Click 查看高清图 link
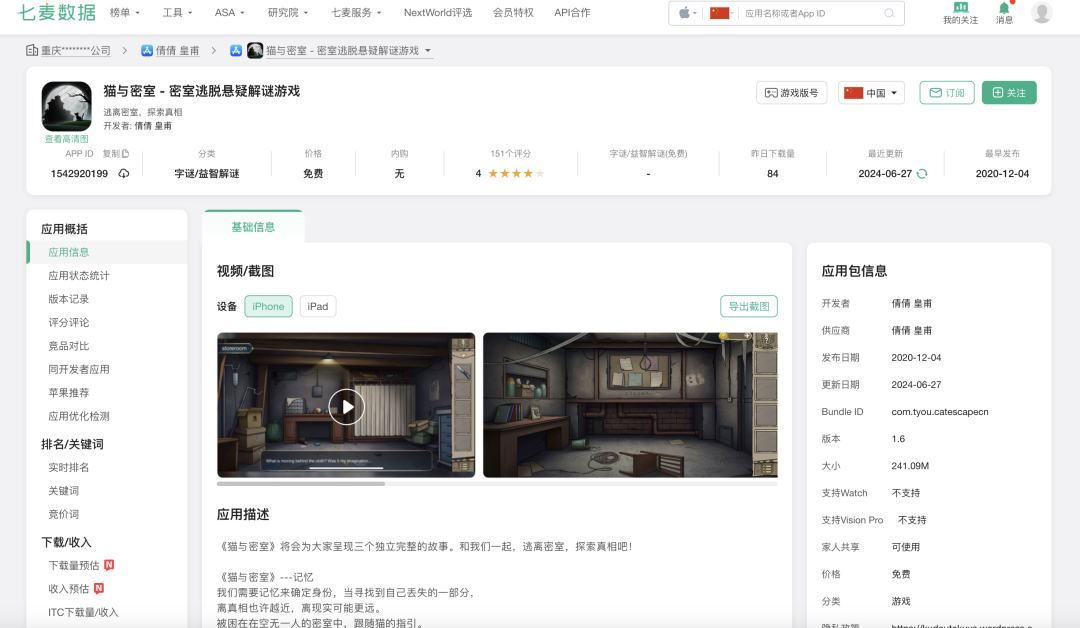 pos(67,139)
